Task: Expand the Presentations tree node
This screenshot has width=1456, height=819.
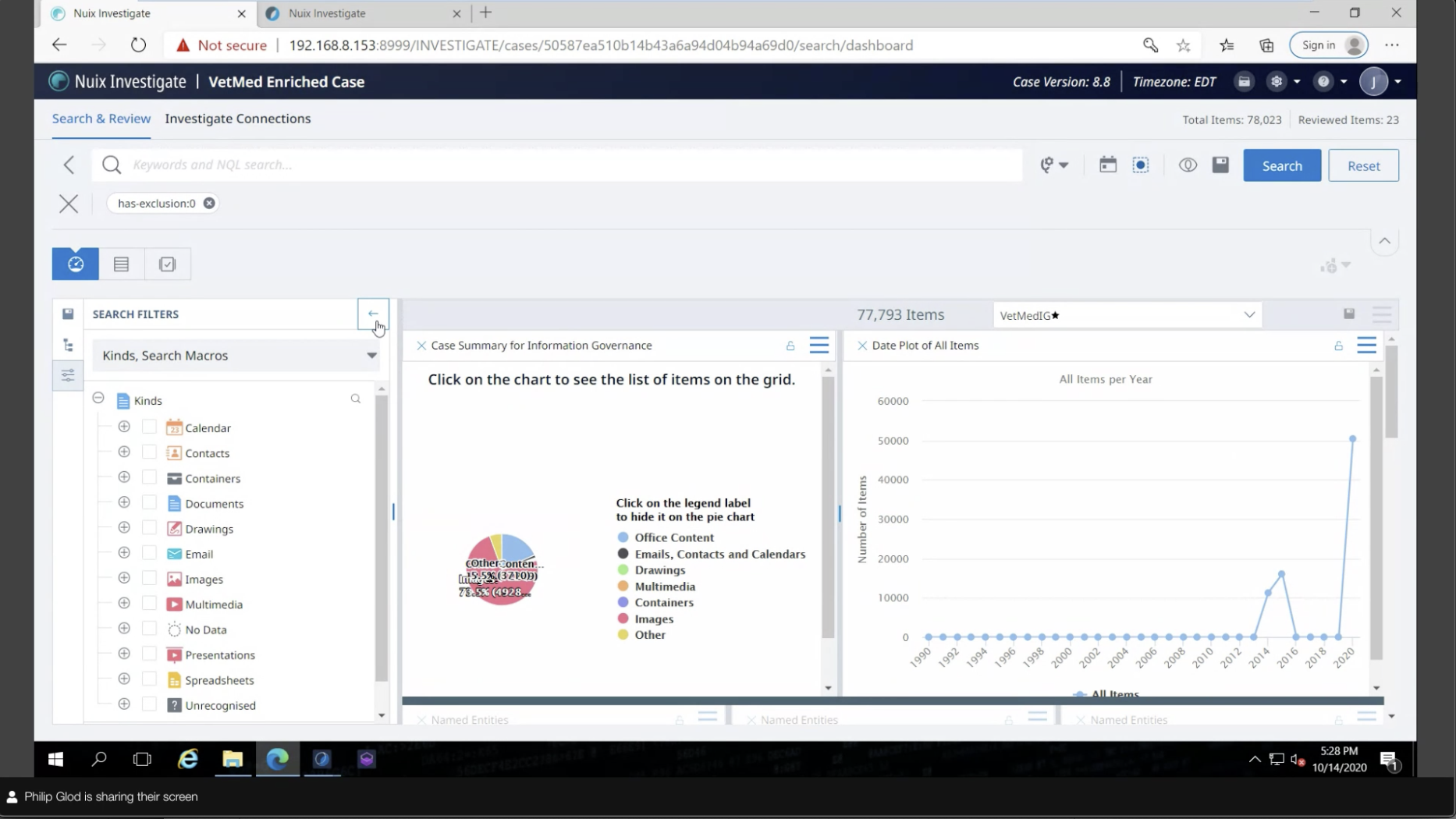Action: 124,654
